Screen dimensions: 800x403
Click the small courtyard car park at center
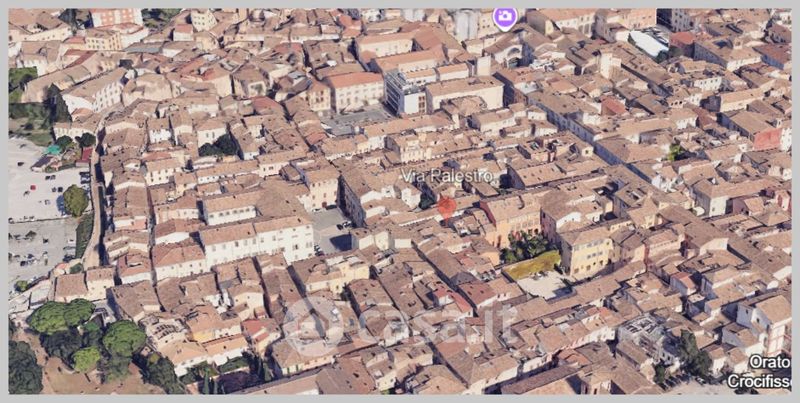(329, 231)
